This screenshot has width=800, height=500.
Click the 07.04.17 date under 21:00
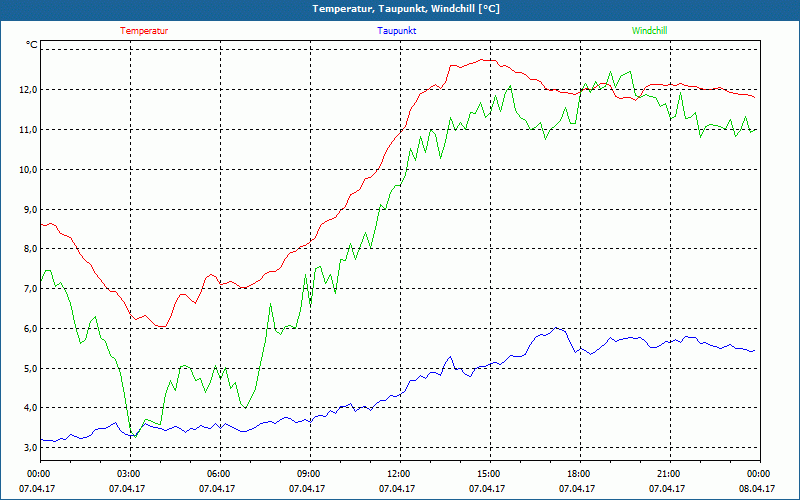pyautogui.click(x=667, y=488)
